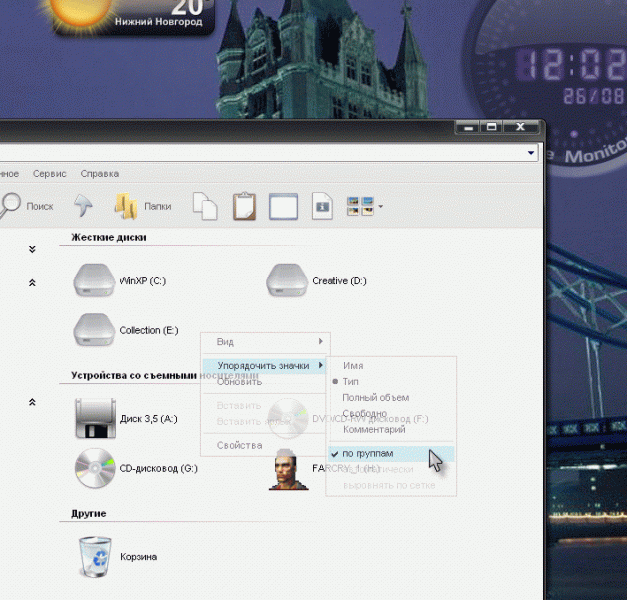Click the thumbnails view toolbar icon
The width and height of the screenshot is (627, 600).
(360, 206)
